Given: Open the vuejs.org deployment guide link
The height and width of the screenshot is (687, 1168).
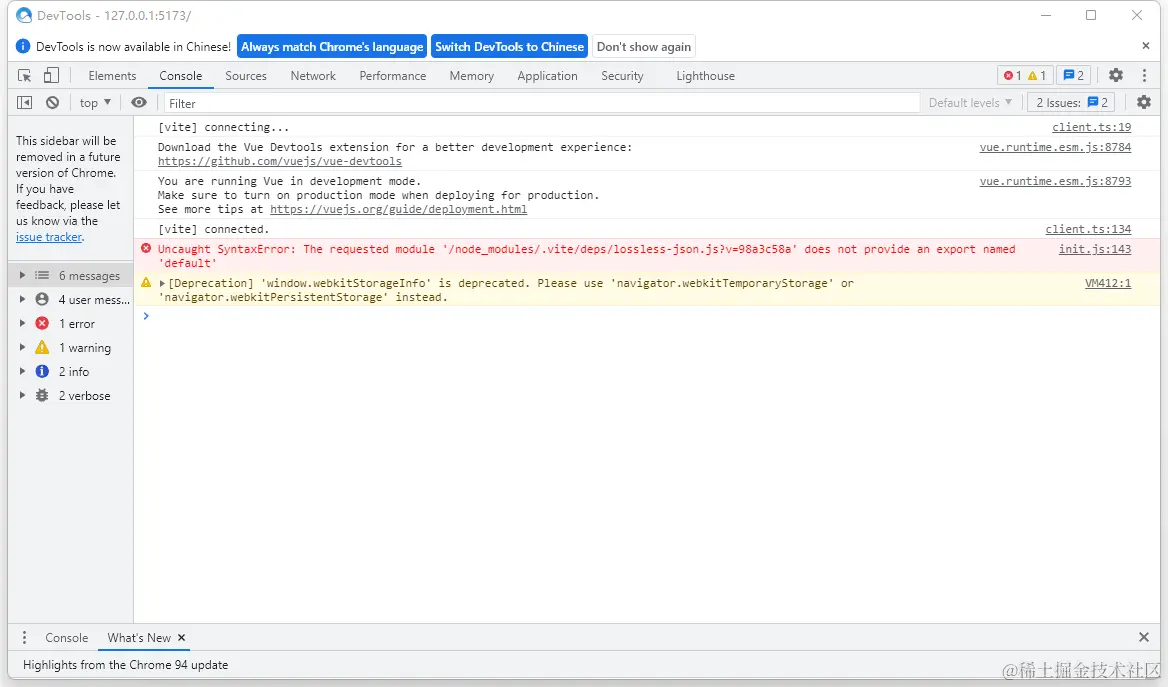Looking at the screenshot, I should [399, 209].
